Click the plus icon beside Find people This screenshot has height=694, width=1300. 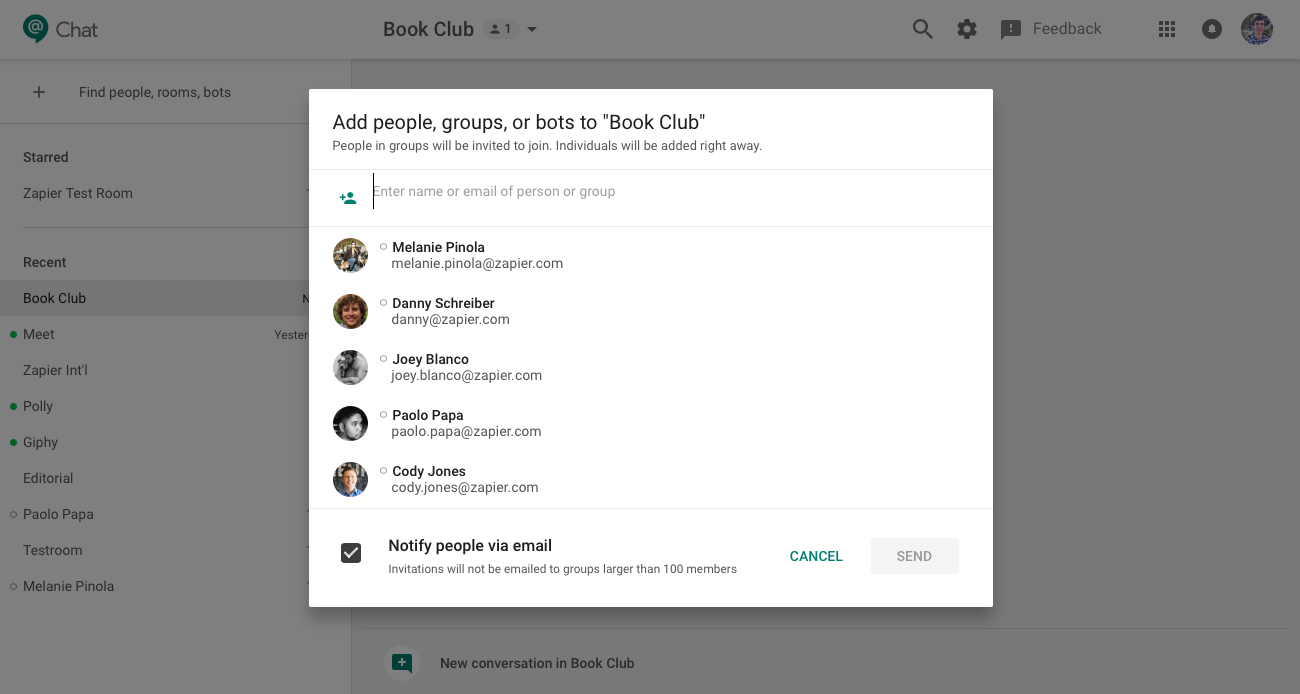tap(39, 92)
